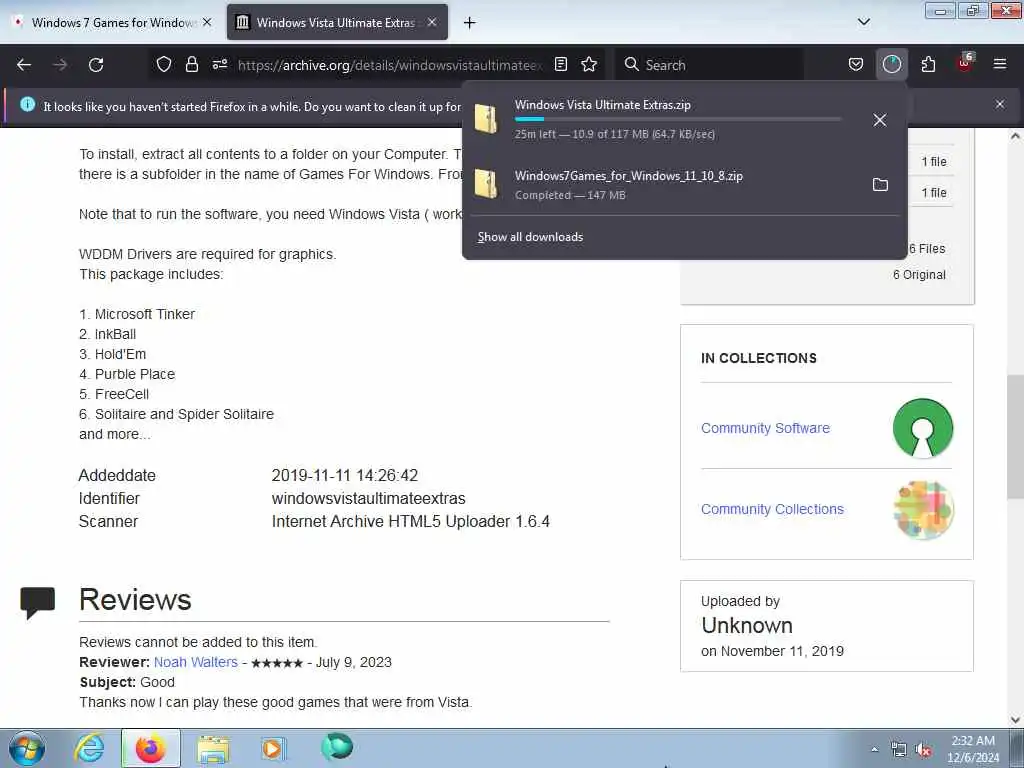Screen dimensions: 1024x768
Task: Cancel the Windows Vista Ultimate Extras.zip download
Action: pos(880,120)
